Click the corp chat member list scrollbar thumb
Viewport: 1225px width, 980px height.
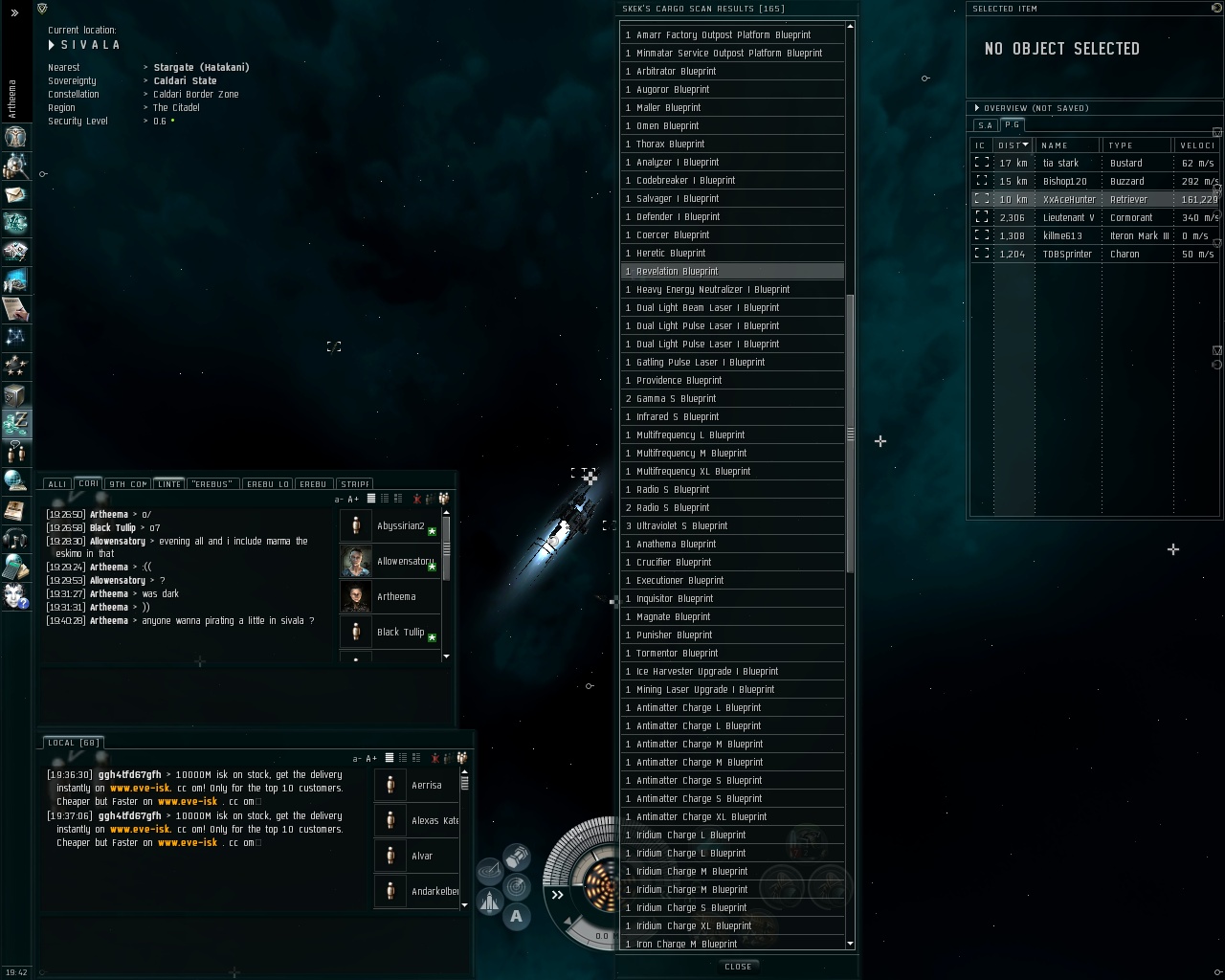point(446,548)
